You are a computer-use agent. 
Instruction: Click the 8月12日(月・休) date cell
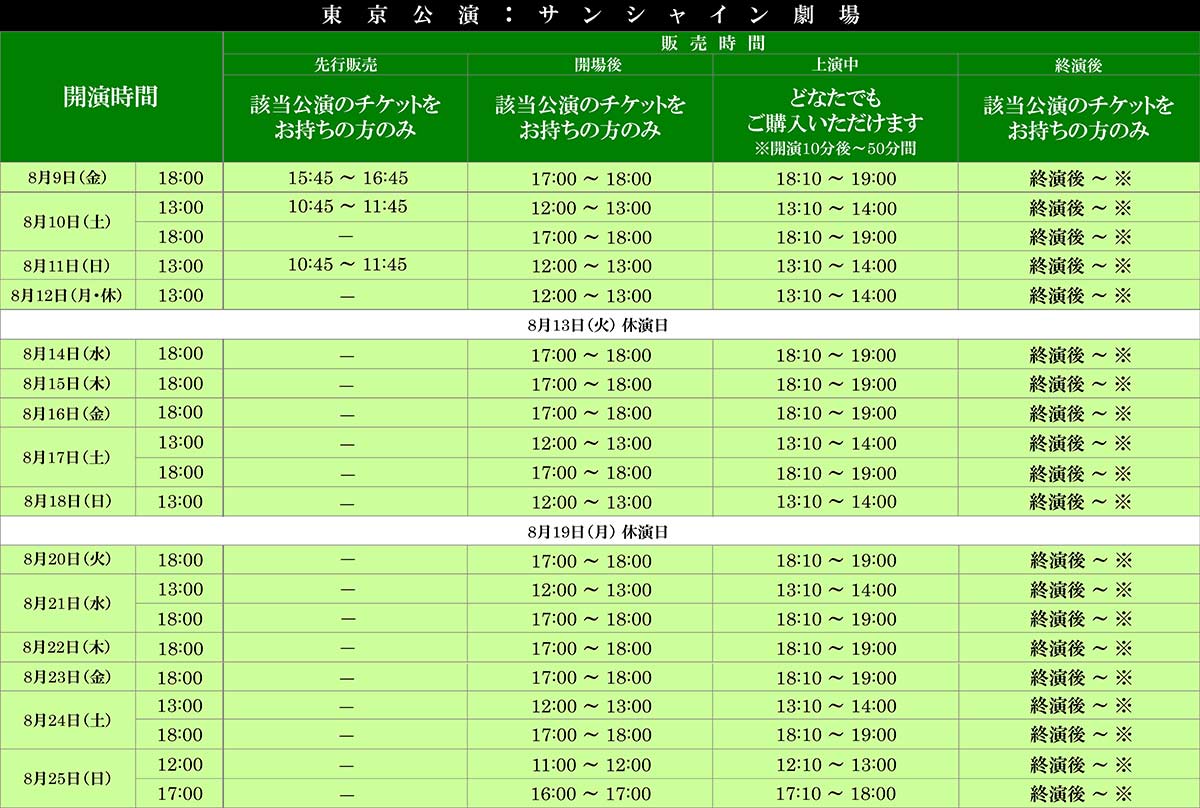click(67, 295)
